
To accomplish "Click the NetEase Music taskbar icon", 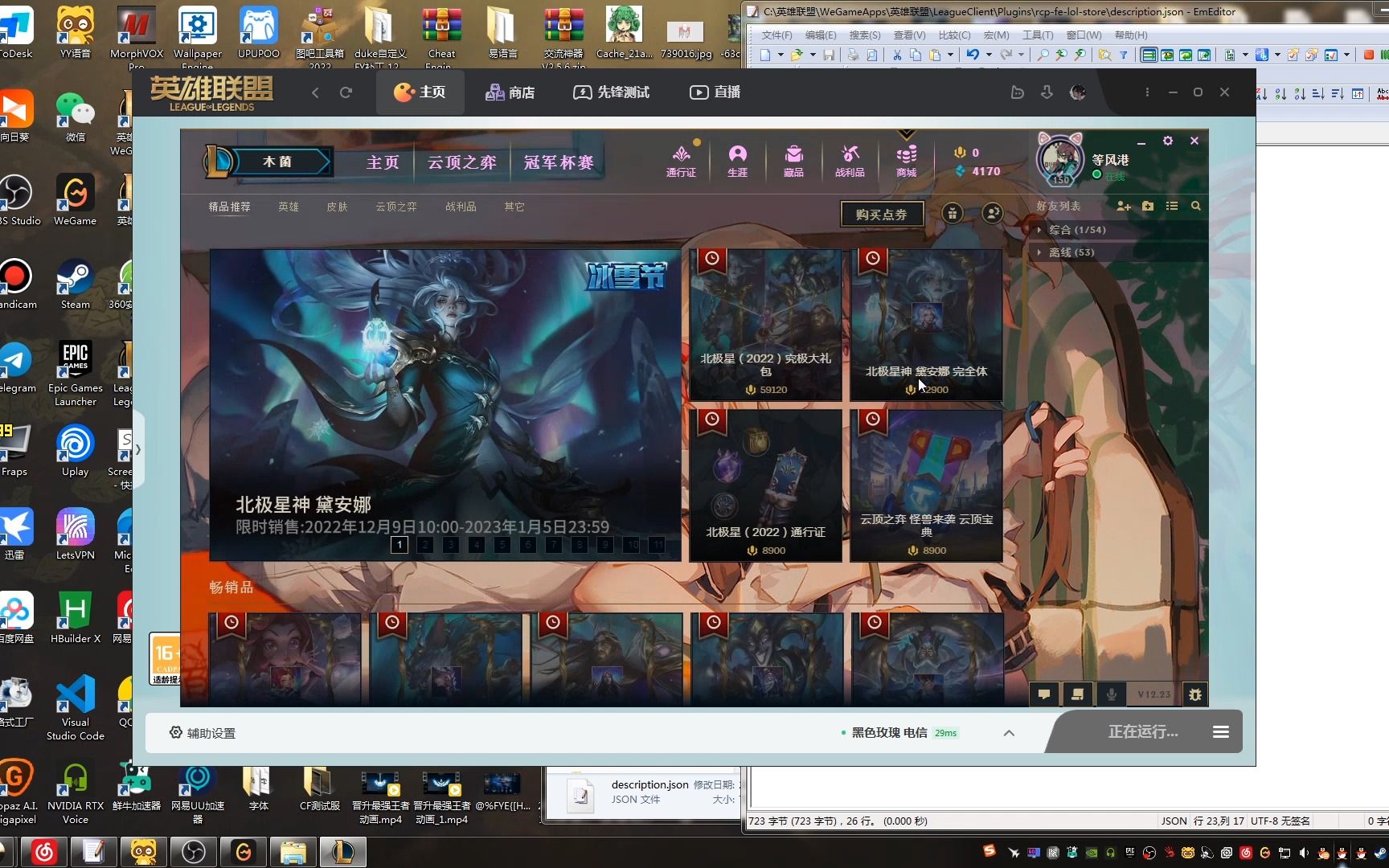I will pyautogui.click(x=43, y=852).
